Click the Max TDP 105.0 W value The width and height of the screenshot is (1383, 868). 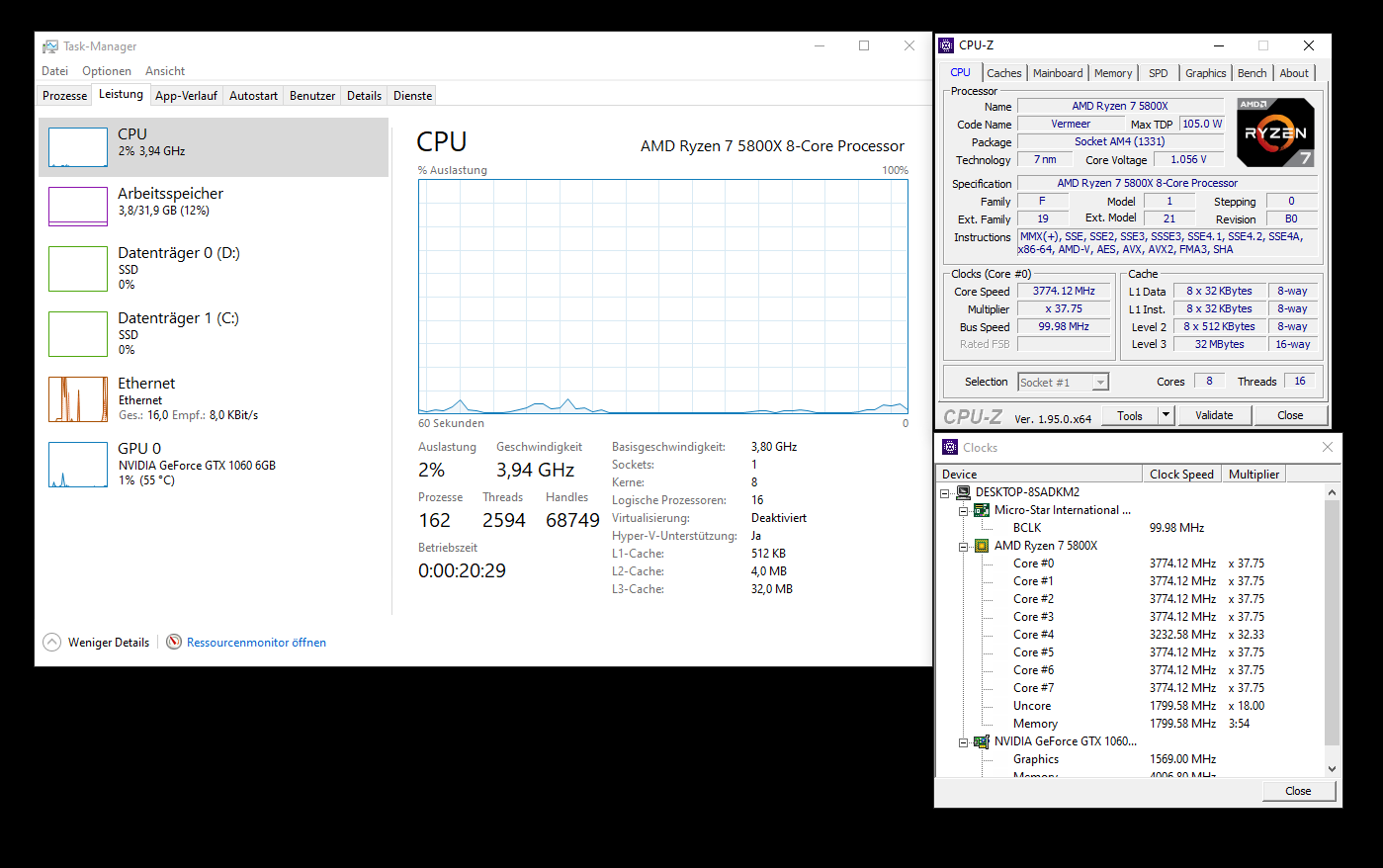click(x=1202, y=125)
